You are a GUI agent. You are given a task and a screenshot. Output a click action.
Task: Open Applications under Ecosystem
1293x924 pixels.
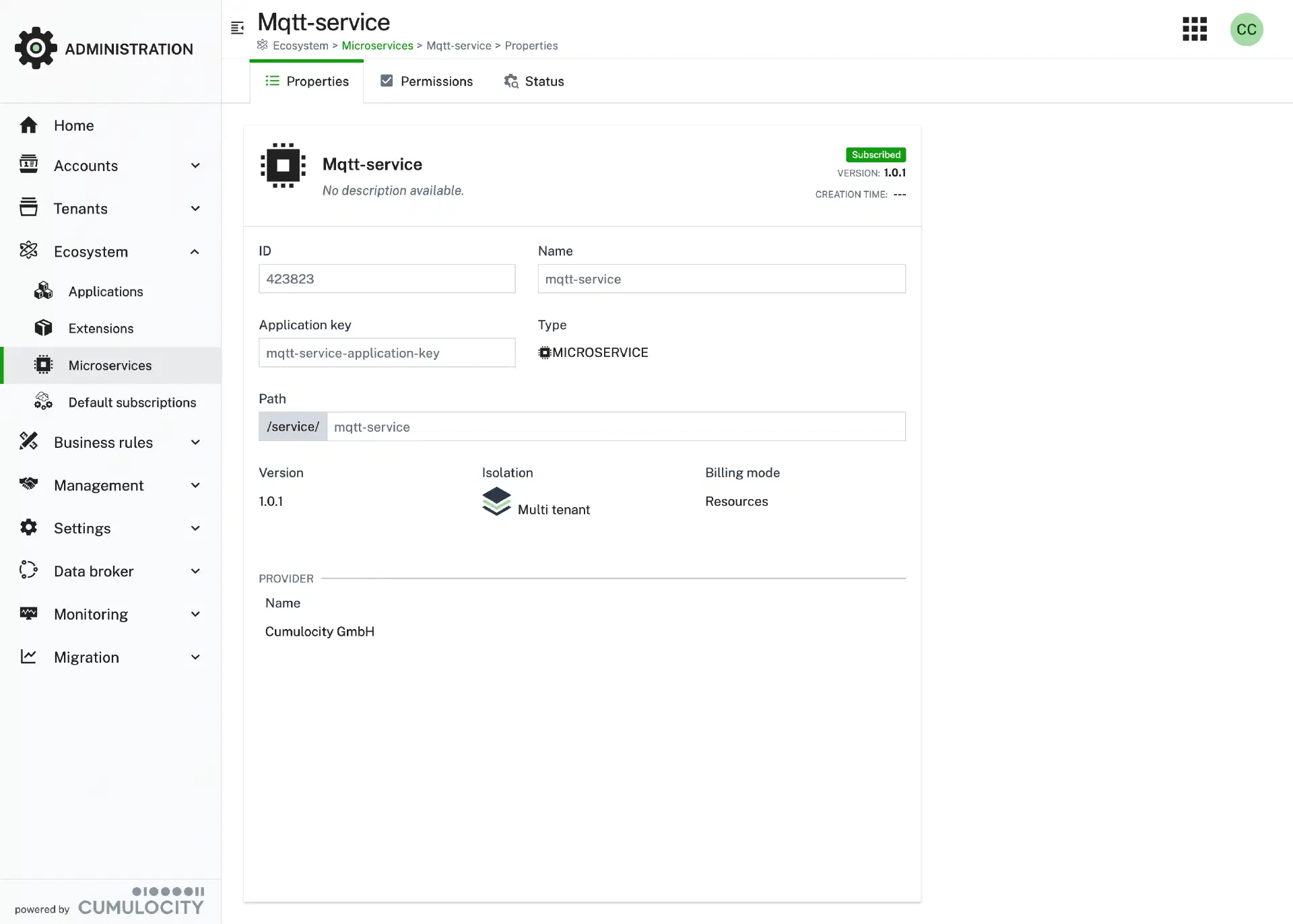pyautogui.click(x=110, y=292)
